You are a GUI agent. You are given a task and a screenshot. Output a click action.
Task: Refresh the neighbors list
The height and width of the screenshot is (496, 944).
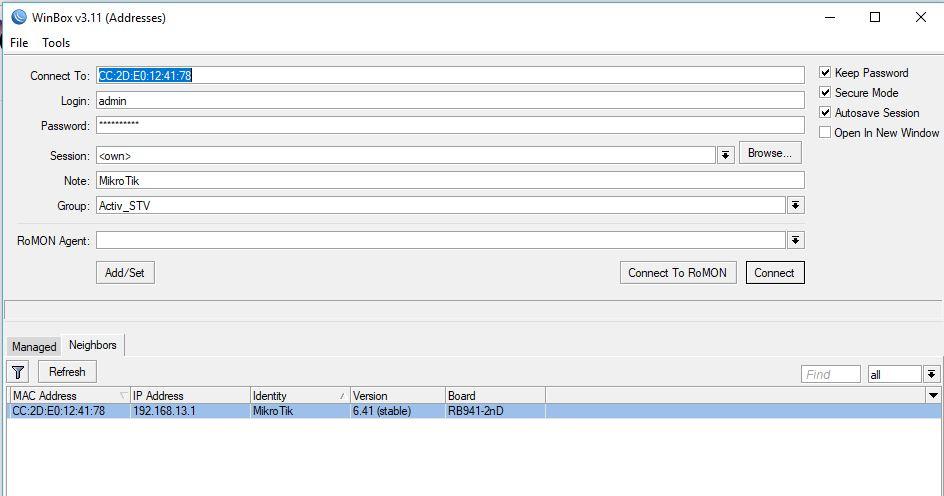click(x=67, y=371)
